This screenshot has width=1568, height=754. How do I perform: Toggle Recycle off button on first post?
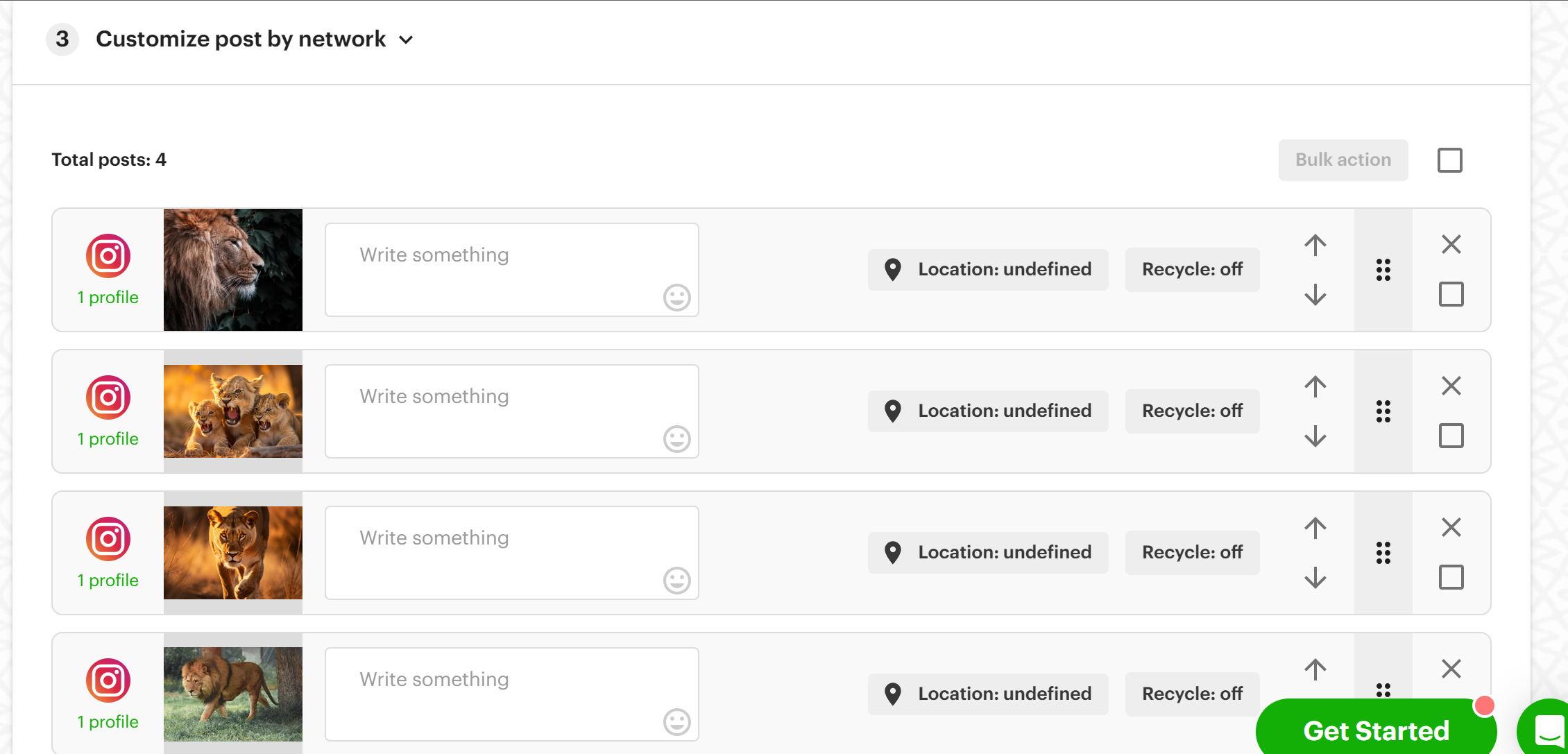(1192, 269)
